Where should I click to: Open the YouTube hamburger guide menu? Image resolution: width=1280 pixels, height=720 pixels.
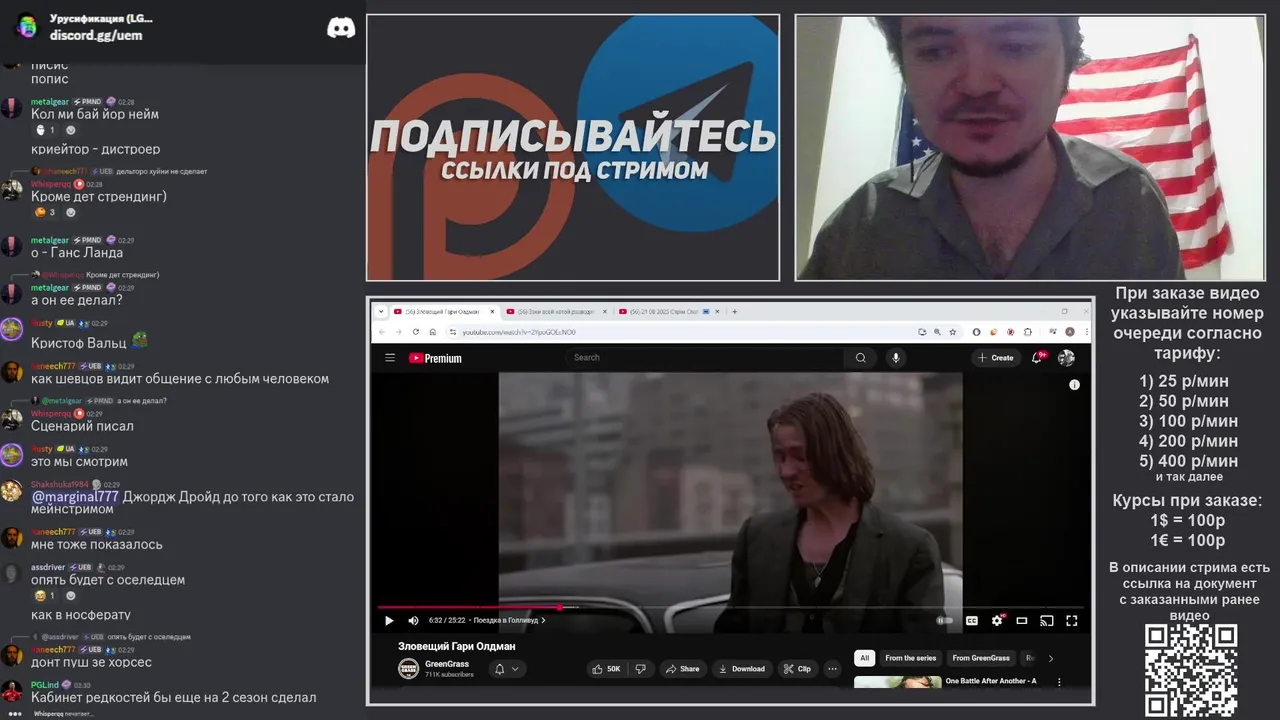click(390, 358)
